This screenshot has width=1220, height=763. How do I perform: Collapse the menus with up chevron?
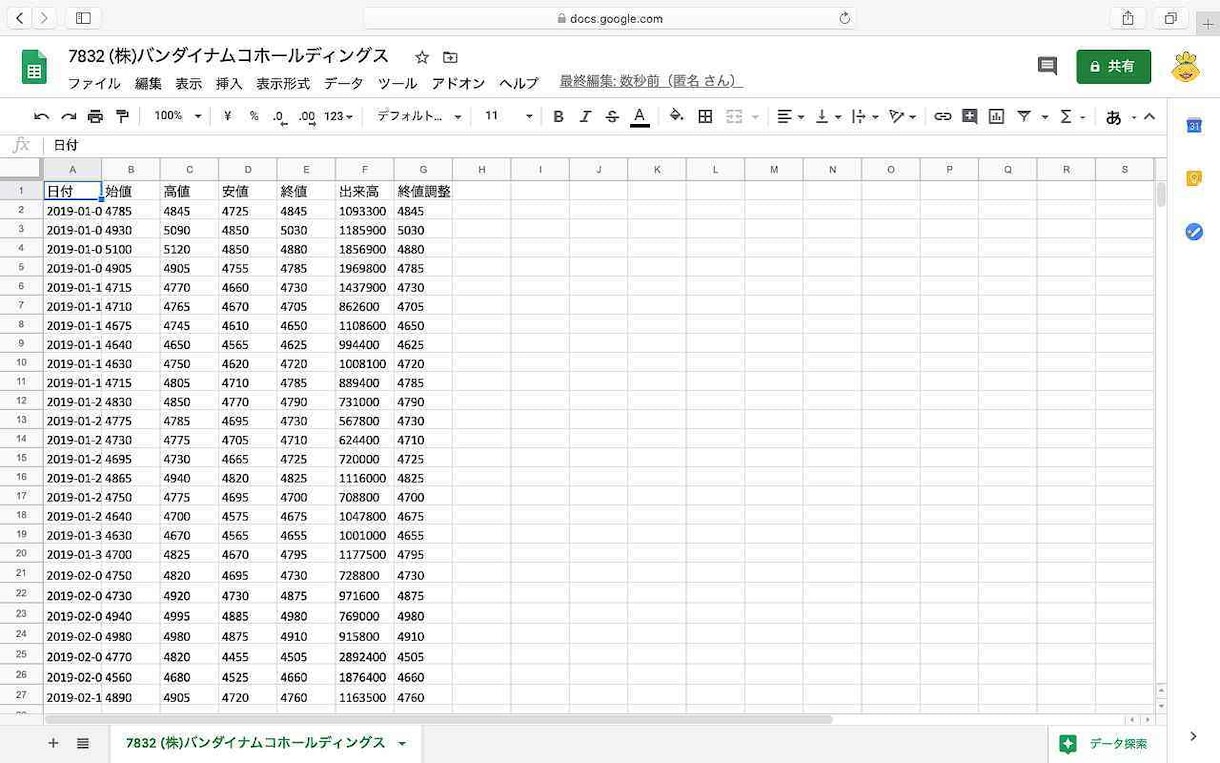click(1149, 116)
